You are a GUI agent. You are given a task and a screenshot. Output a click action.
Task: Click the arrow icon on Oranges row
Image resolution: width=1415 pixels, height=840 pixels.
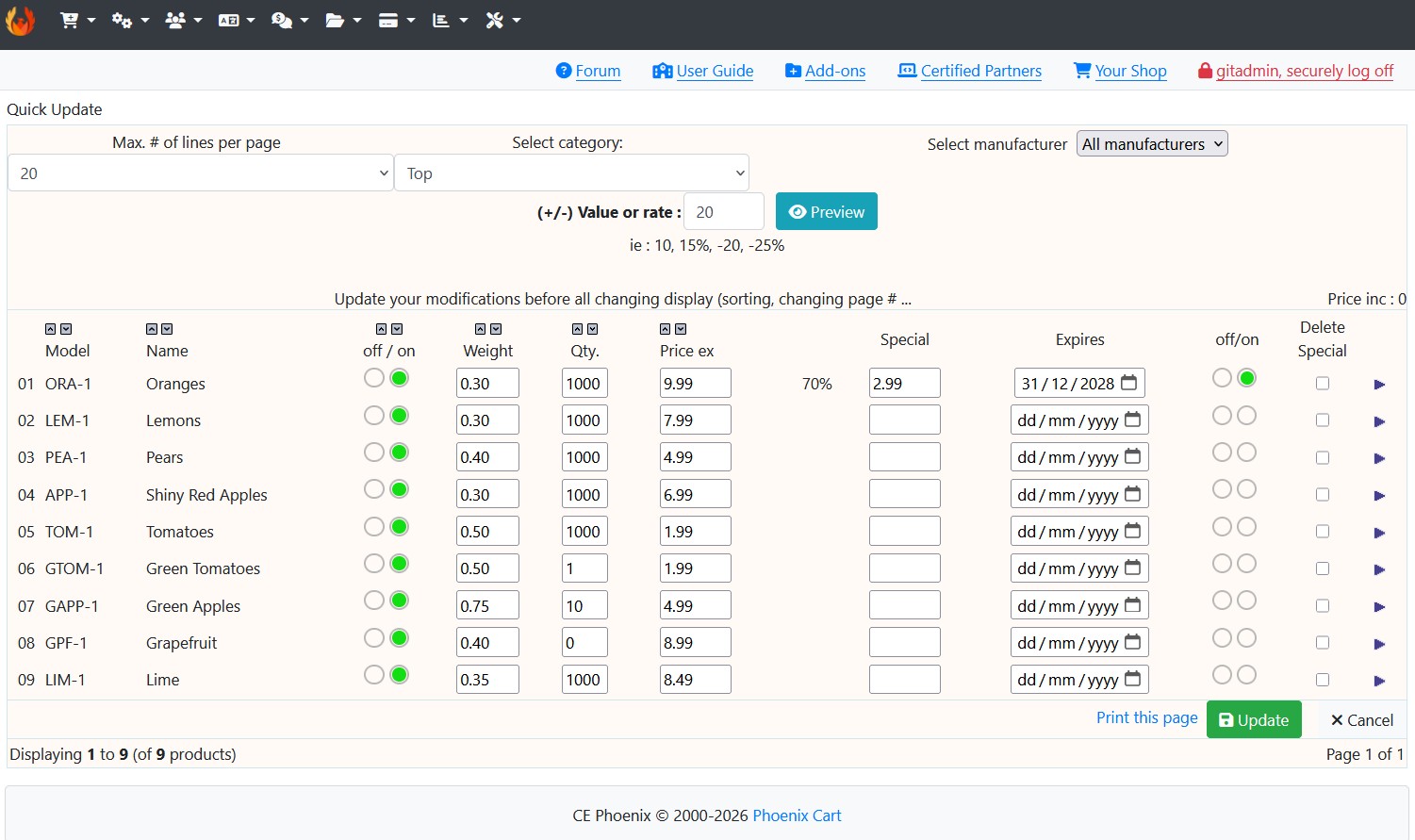[x=1379, y=385]
